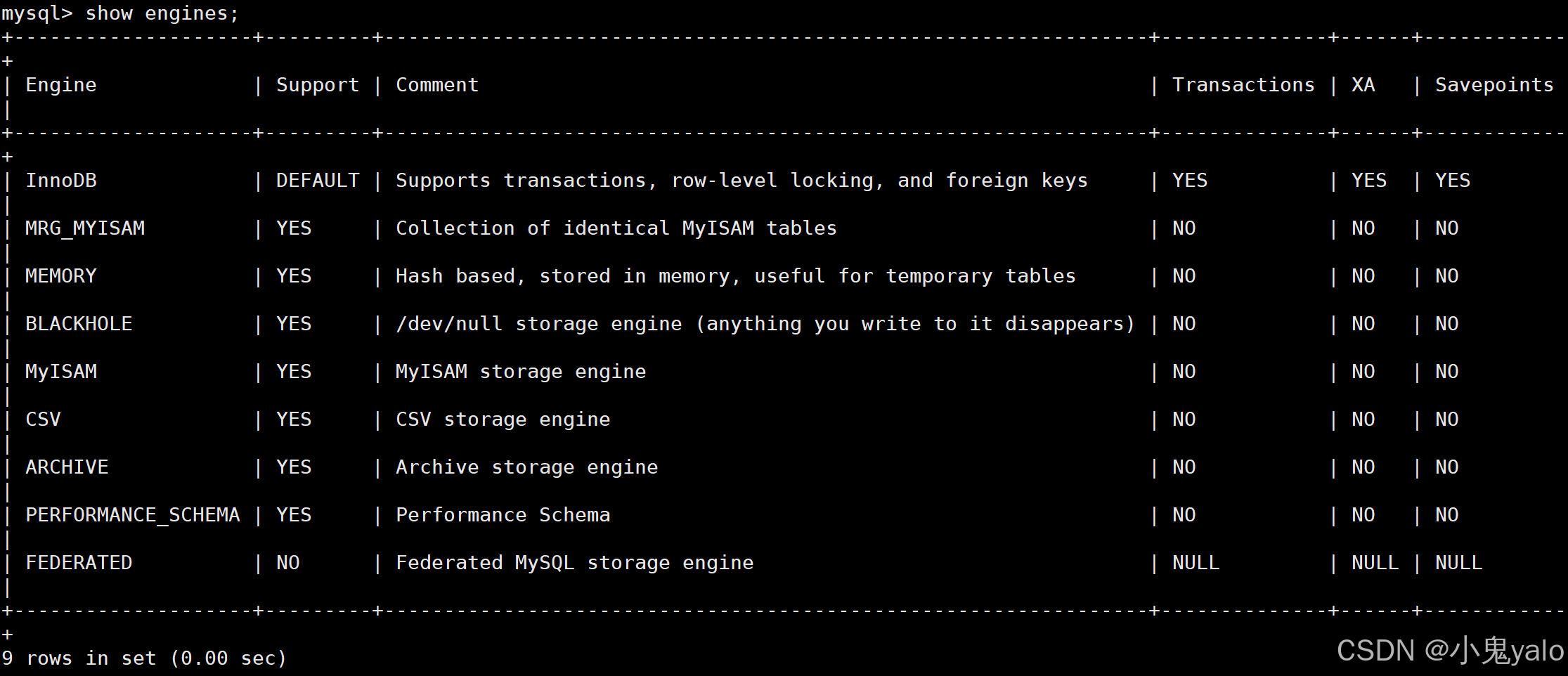This screenshot has width=1568, height=676.
Task: Click the DEFAULT support value
Action: coord(317,181)
